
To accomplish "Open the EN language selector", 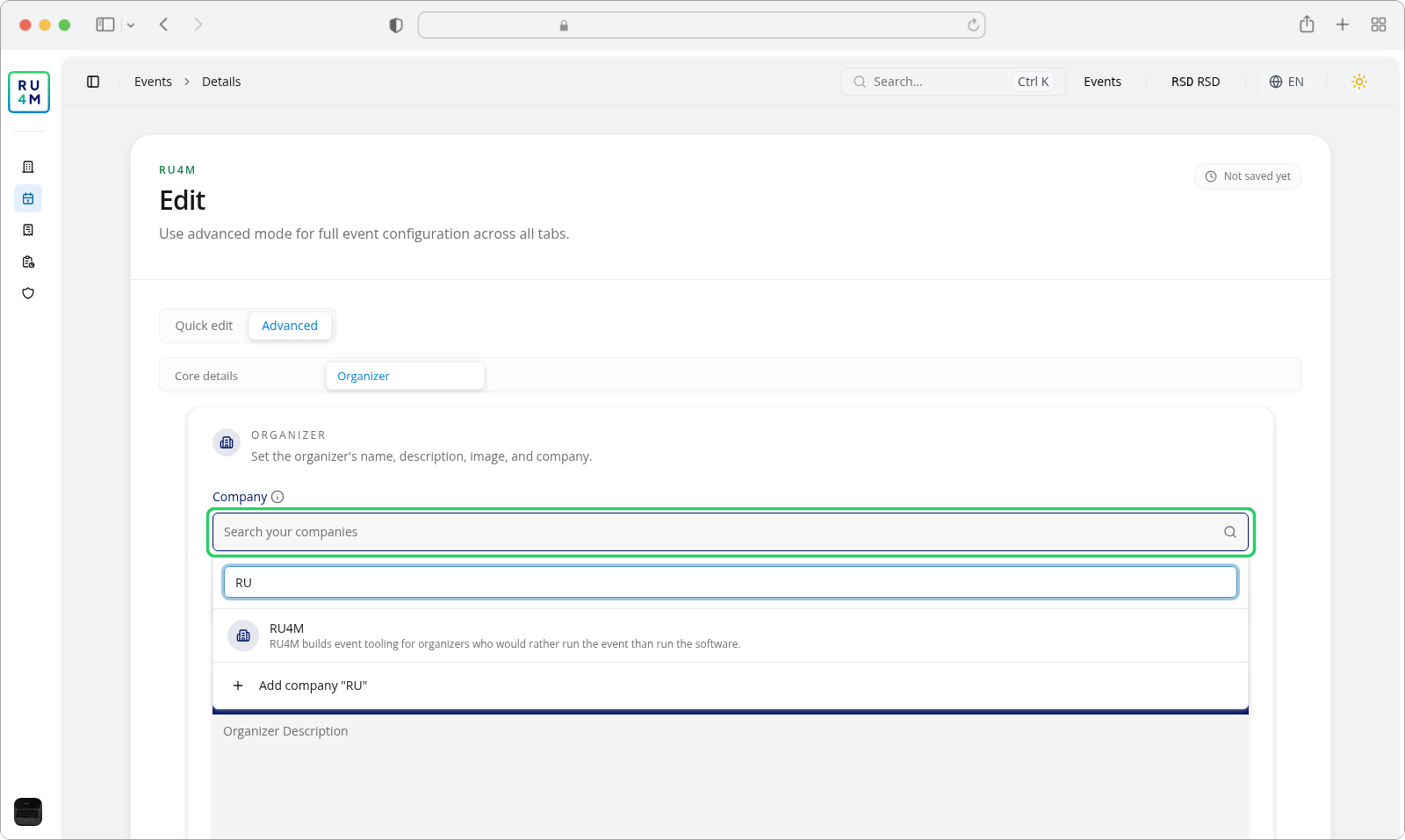I will point(1286,82).
